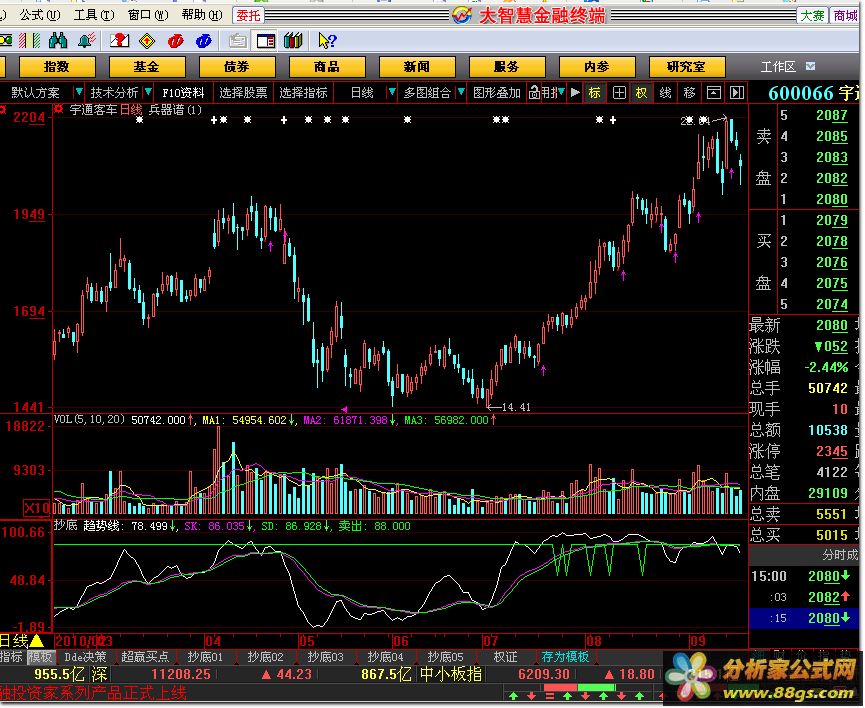Click the blue round info icon
This screenshot has width=865, height=708.
click(204, 41)
